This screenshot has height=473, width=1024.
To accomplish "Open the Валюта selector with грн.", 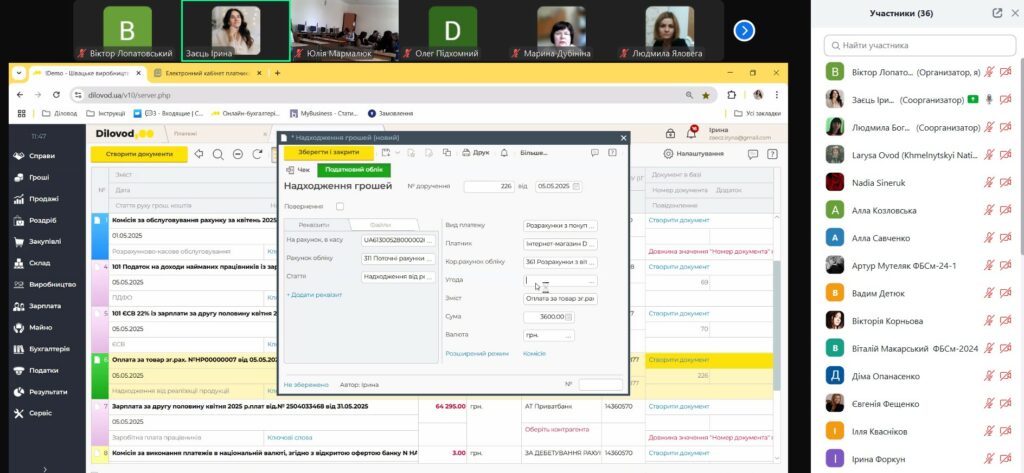I will point(569,335).
